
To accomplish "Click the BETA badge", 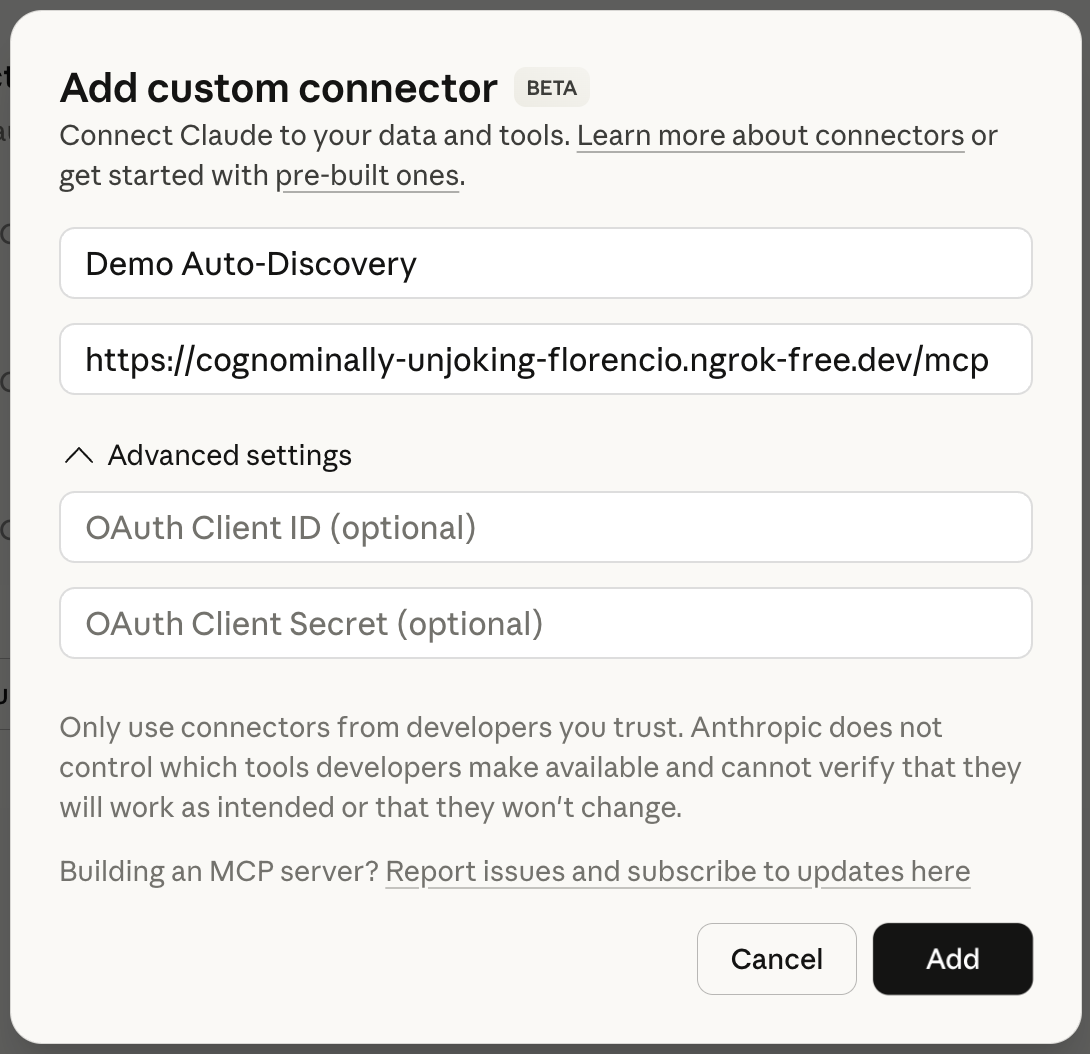I will (x=551, y=87).
